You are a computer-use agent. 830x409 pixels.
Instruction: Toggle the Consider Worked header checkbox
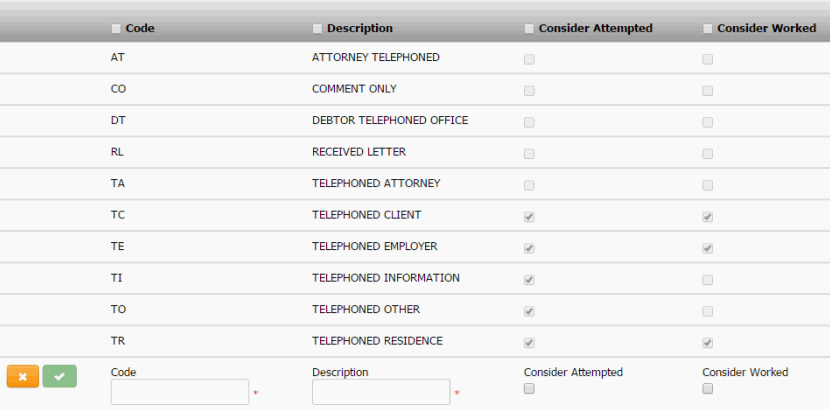(708, 29)
